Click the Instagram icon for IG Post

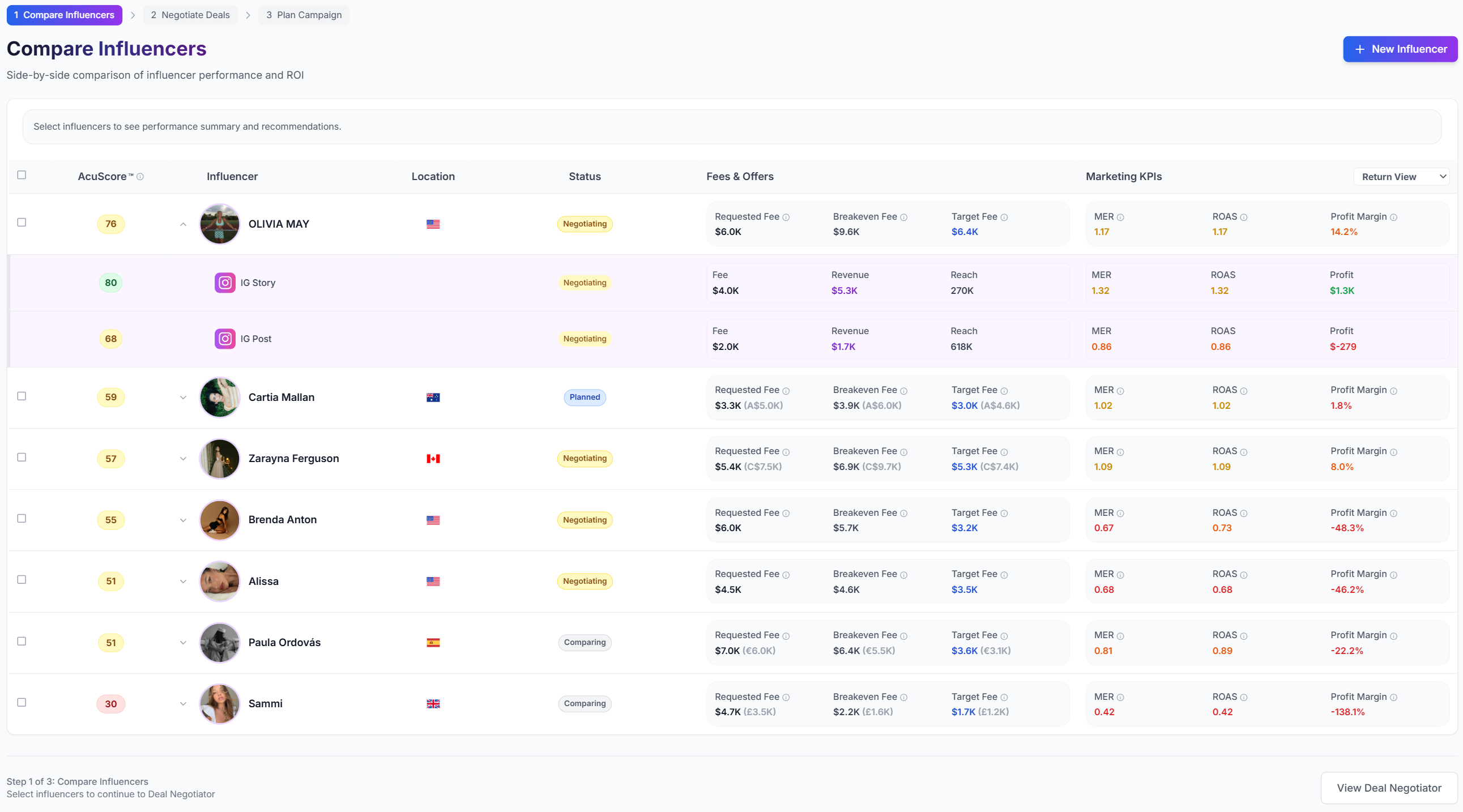[x=225, y=339]
